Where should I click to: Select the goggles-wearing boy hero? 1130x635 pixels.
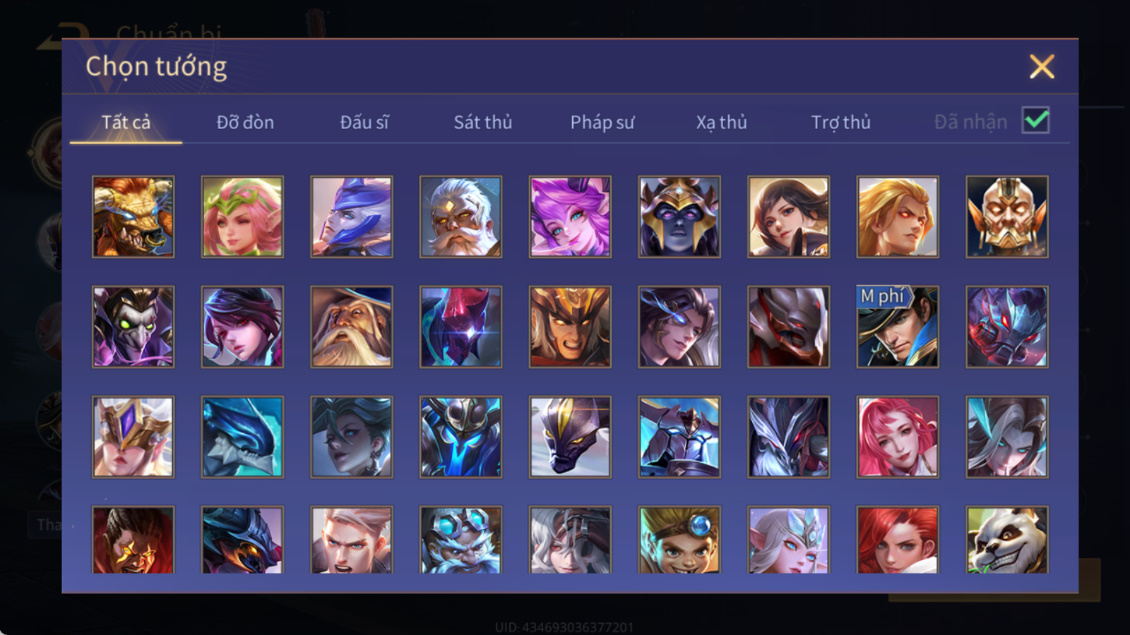[679, 540]
